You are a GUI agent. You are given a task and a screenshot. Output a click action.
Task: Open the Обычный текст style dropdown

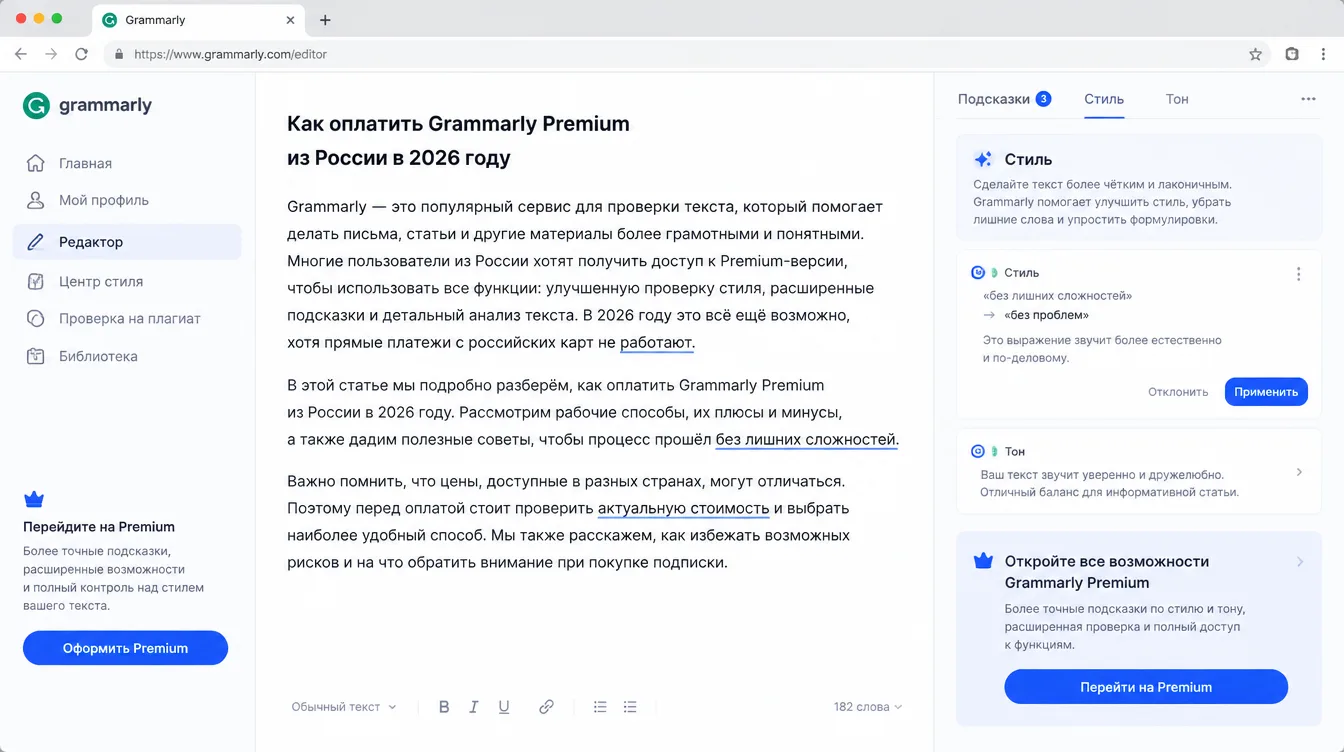pos(343,707)
